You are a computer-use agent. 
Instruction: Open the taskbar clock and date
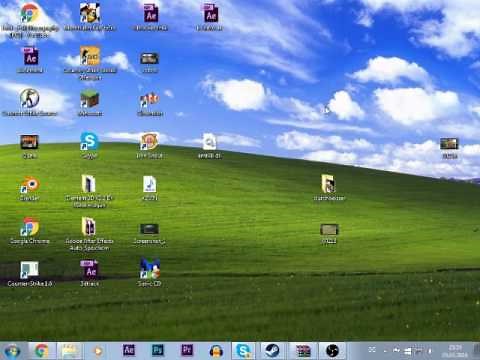click(x=455, y=351)
